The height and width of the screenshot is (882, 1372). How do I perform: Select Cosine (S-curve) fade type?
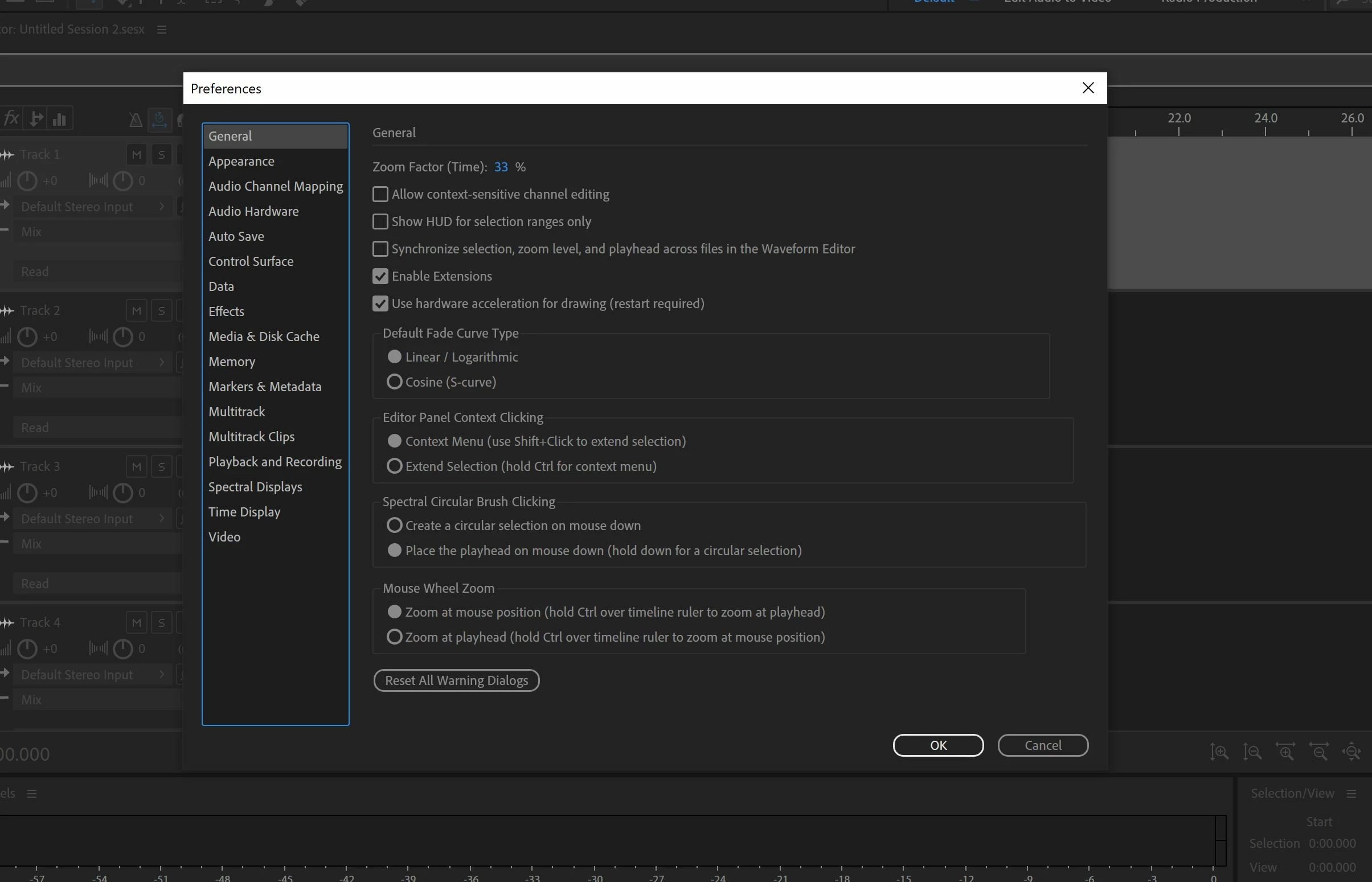click(394, 382)
